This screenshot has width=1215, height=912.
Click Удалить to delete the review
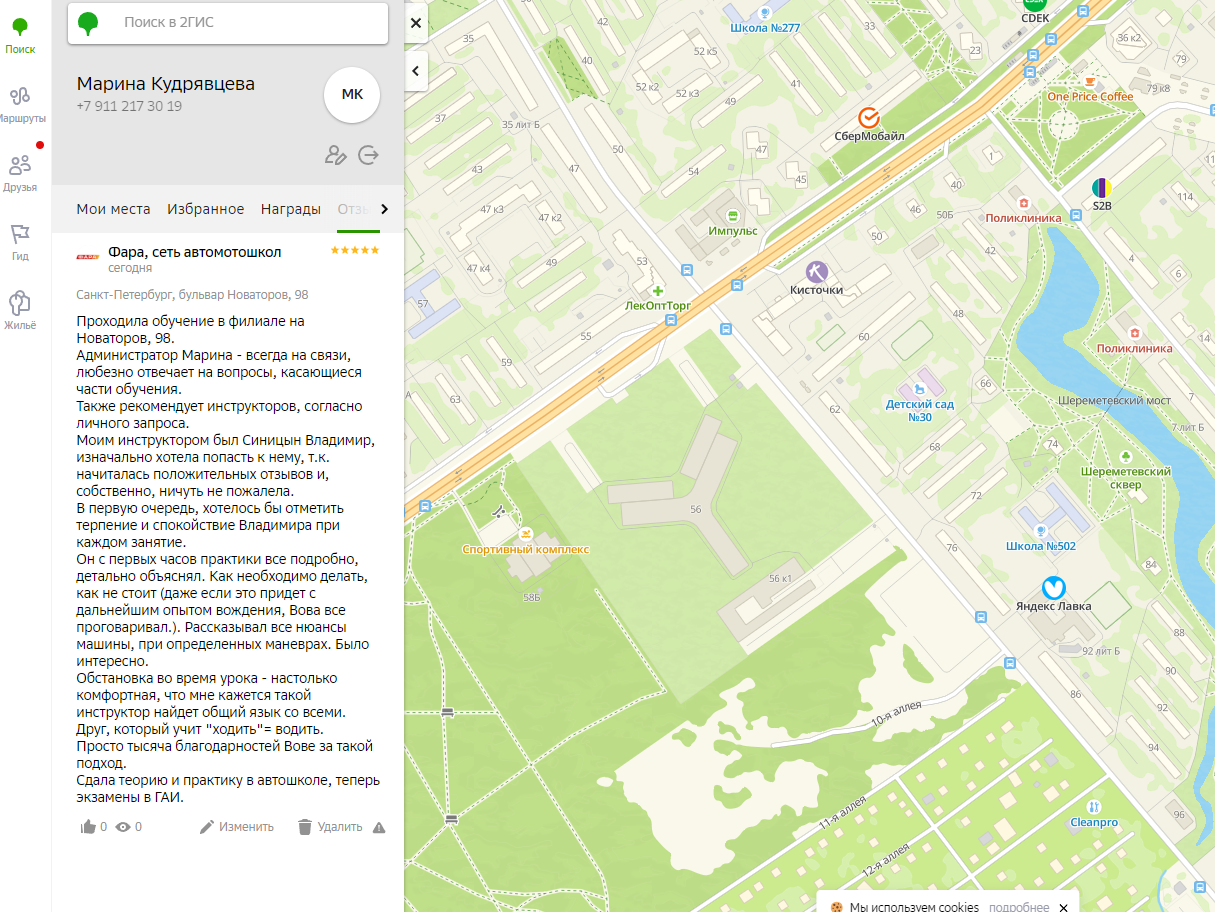330,827
